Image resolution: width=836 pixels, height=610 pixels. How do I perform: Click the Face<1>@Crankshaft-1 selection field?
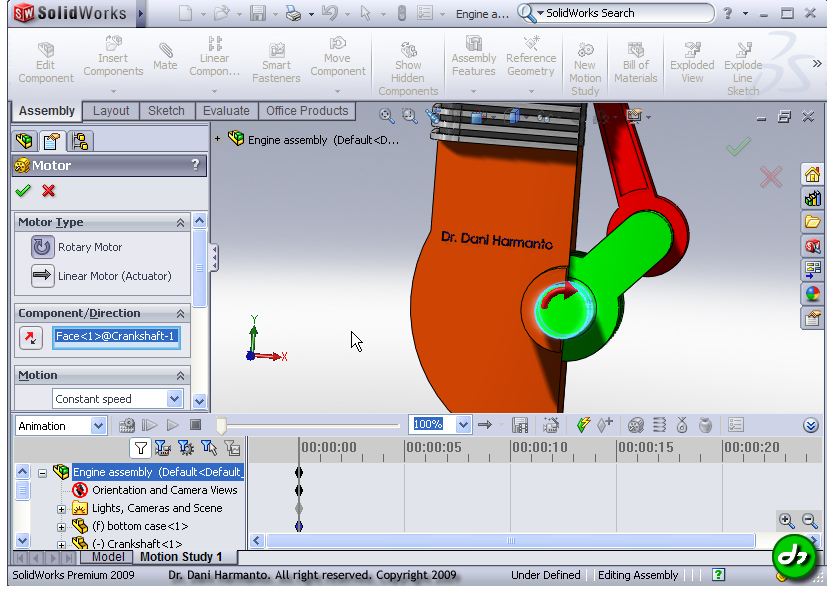point(116,337)
